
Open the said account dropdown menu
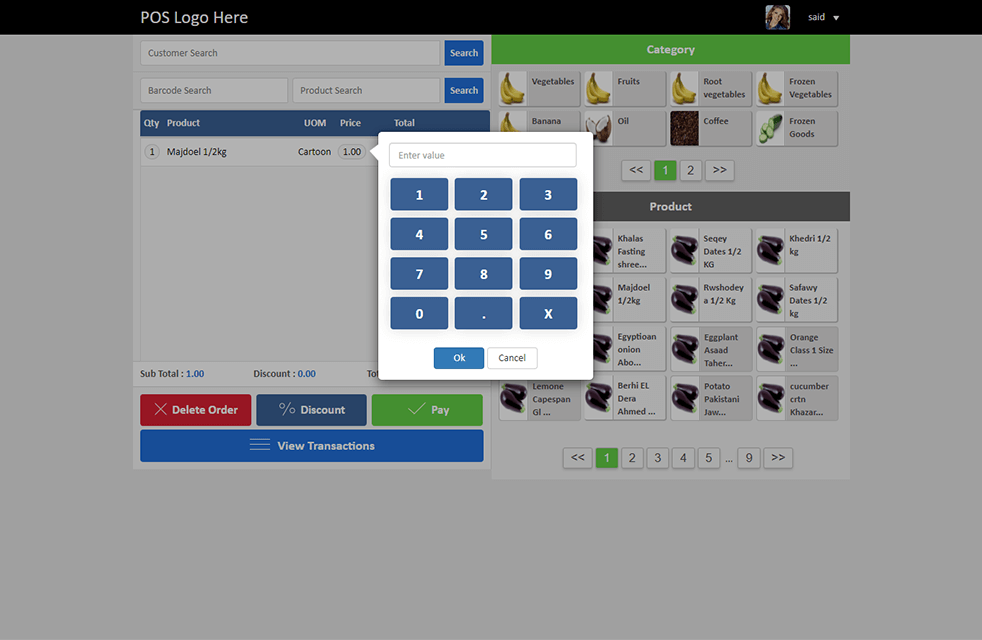click(x=822, y=17)
